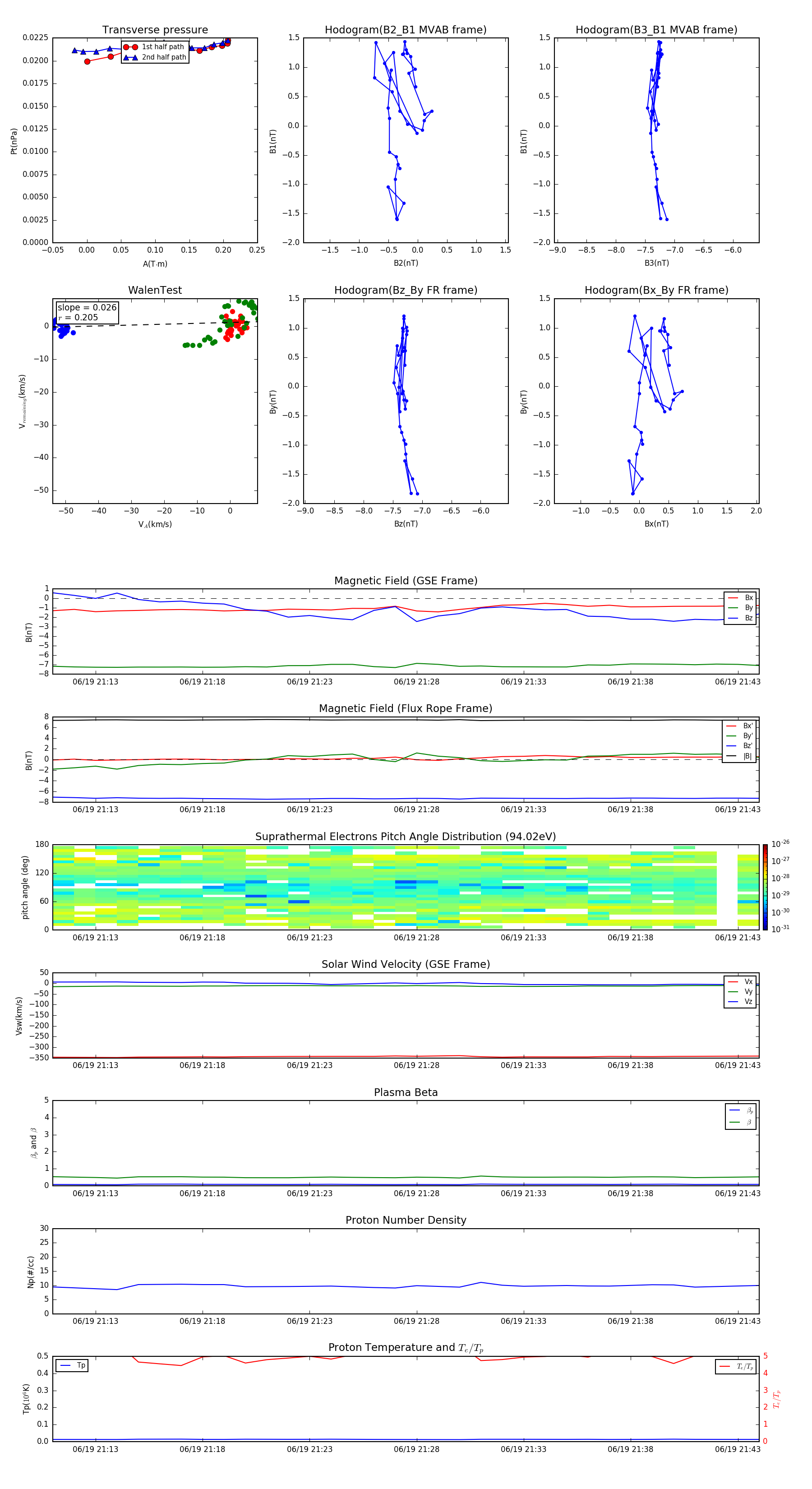Click the 'Proton Number Density' title
812x1489 pixels.
pyautogui.click(x=406, y=1220)
